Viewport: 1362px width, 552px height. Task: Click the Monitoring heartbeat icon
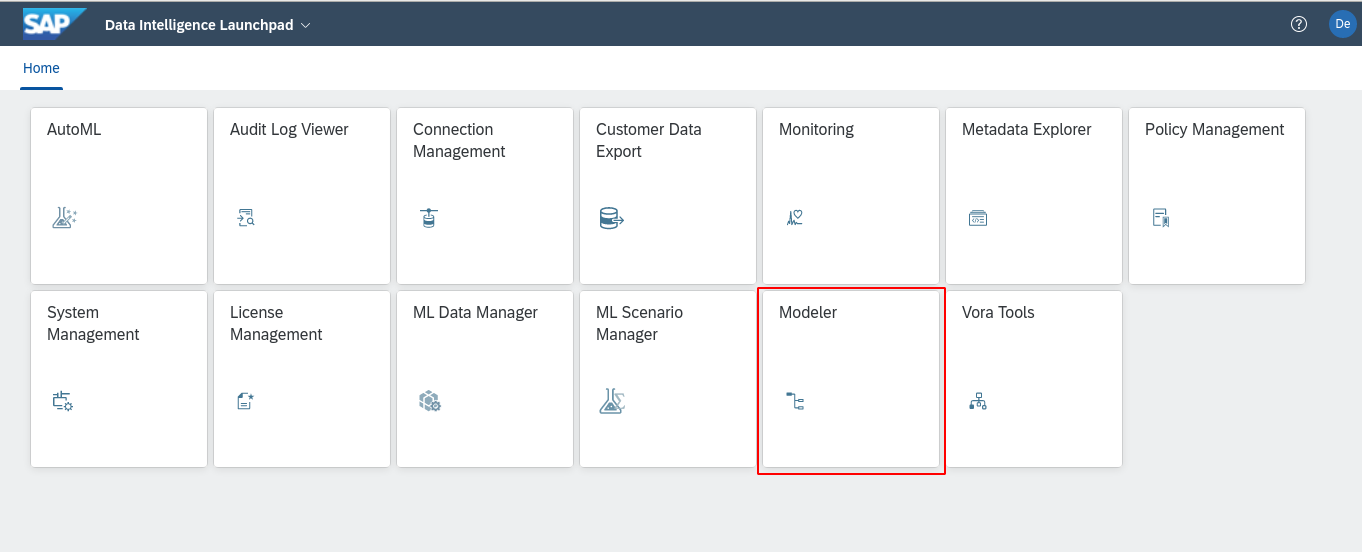pos(795,218)
